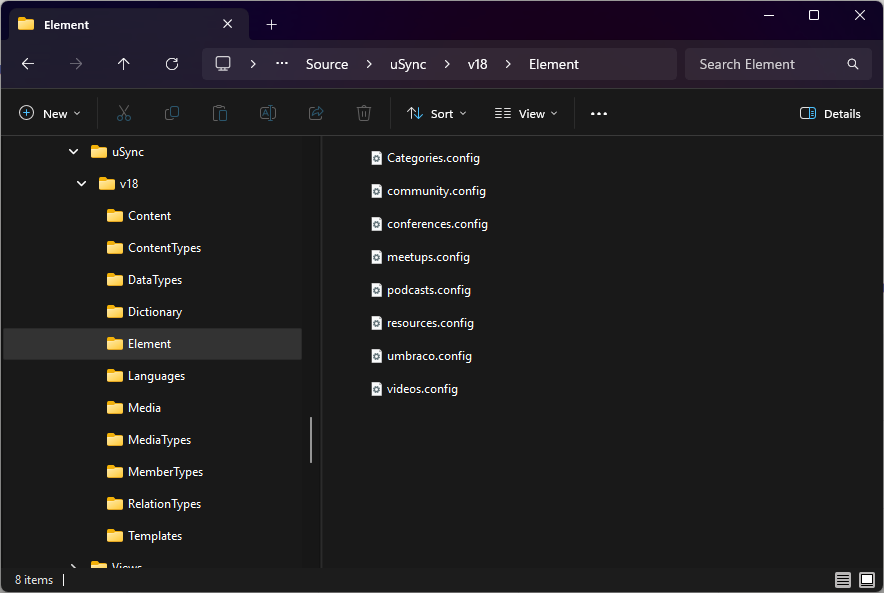The width and height of the screenshot is (884, 593).
Task: Open the New item dropdown
Action: 49,114
